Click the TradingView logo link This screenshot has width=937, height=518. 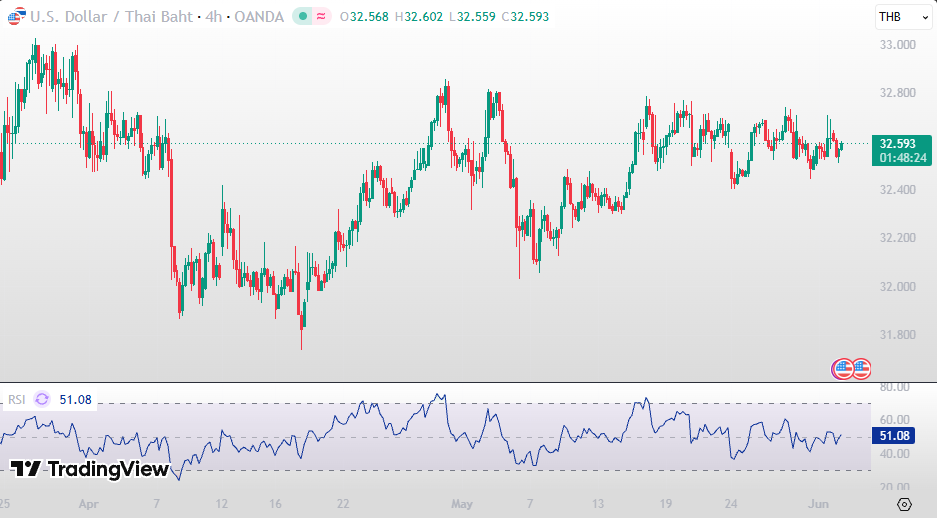tap(90, 469)
